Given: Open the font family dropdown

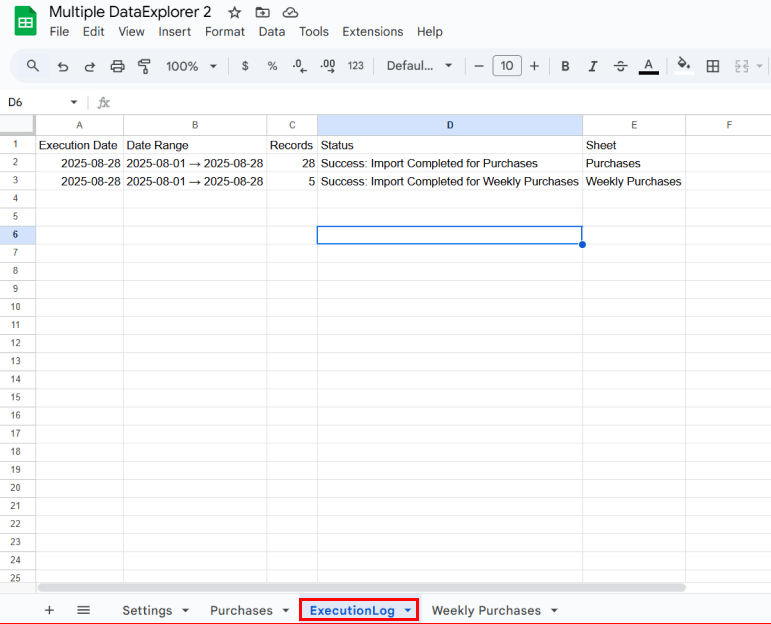Looking at the screenshot, I should pyautogui.click(x=419, y=66).
